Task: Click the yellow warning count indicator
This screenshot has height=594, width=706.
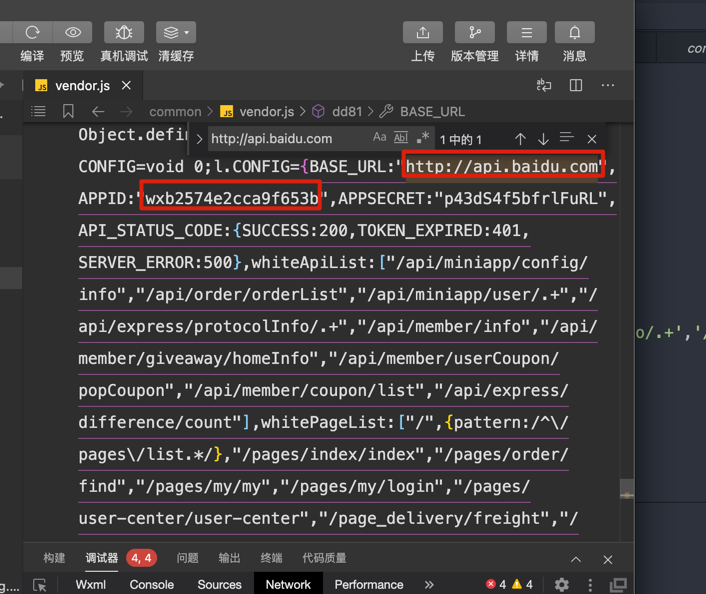Action: (522, 585)
